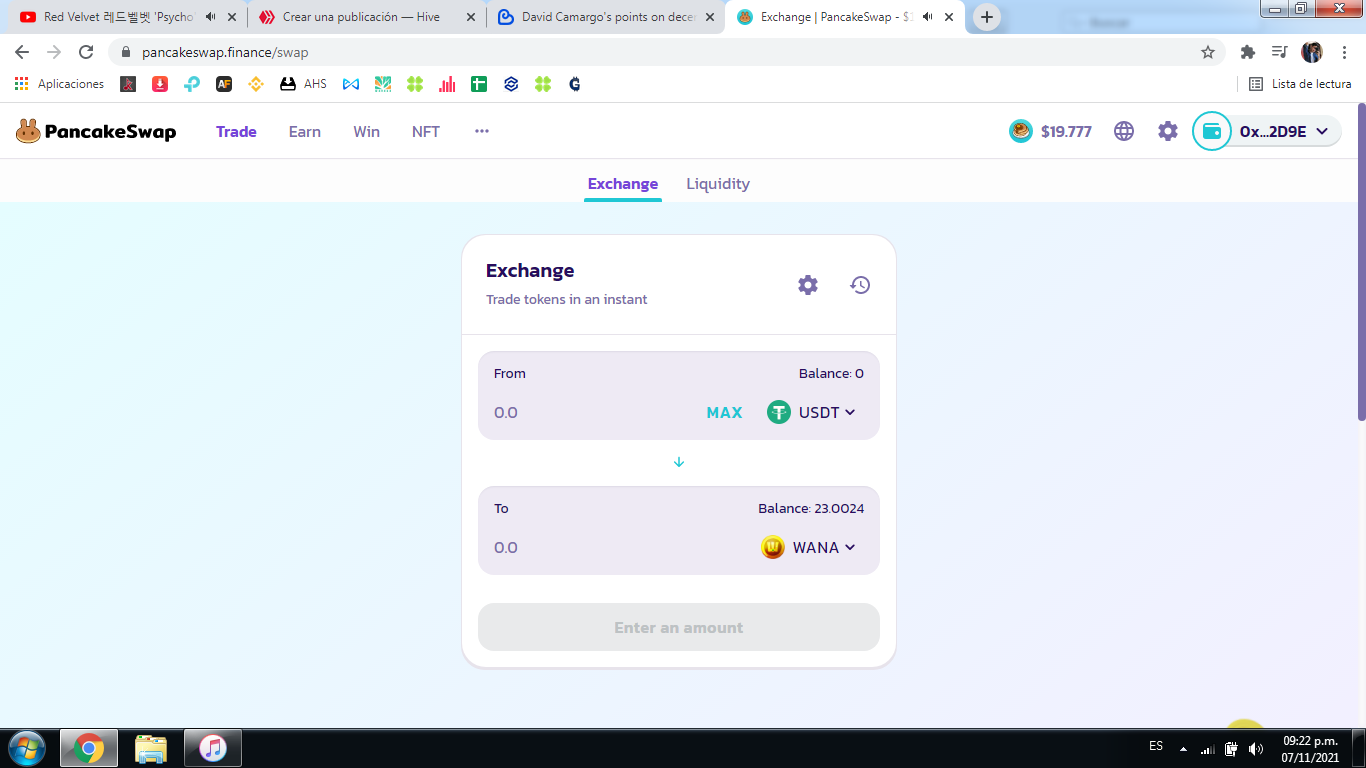The height and width of the screenshot is (768, 1366).
Task: Open the language globe icon
Action: pos(1124,131)
